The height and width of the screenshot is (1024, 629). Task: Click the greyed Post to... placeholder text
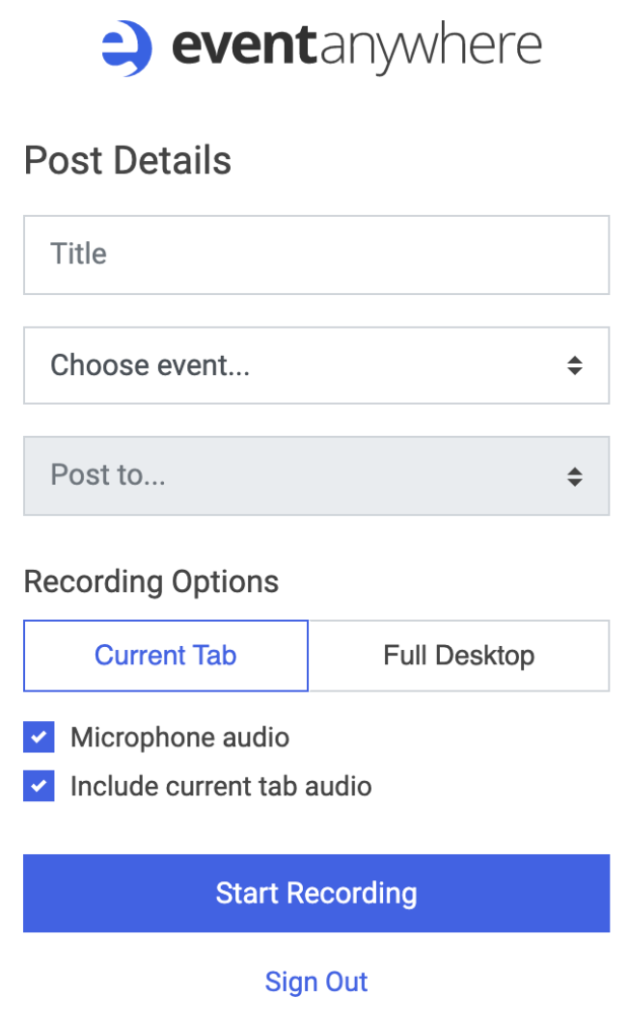pyautogui.click(x=108, y=475)
